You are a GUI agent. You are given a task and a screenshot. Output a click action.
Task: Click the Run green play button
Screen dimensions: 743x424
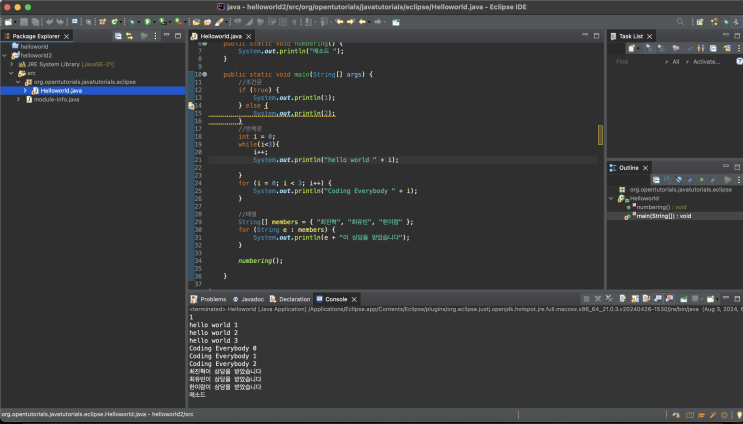point(147,22)
